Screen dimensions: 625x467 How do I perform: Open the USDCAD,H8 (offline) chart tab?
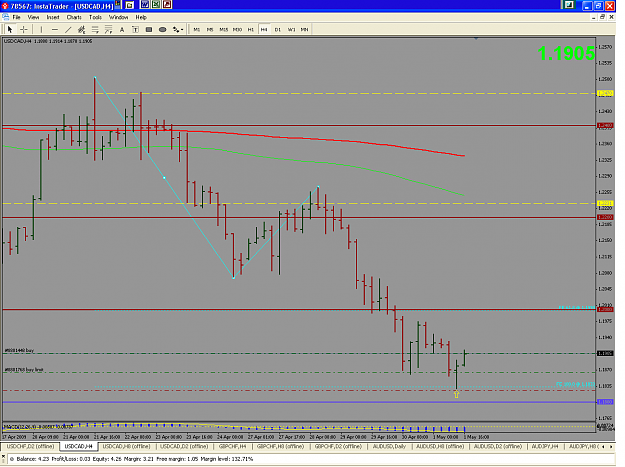point(126,446)
